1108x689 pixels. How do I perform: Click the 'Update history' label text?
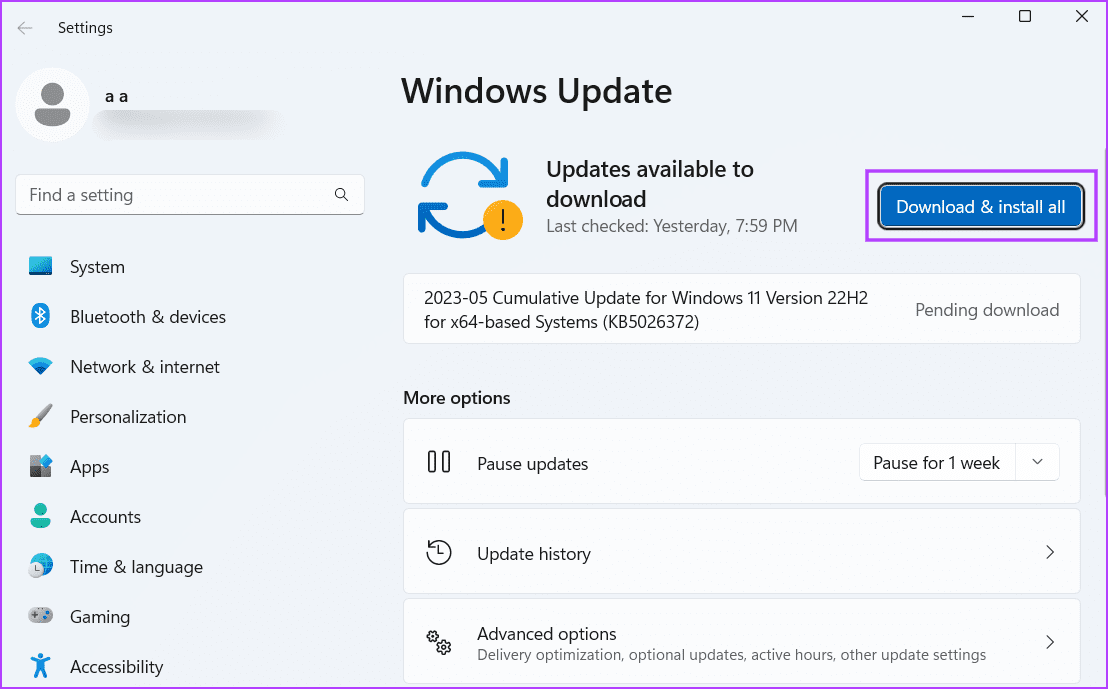point(534,553)
